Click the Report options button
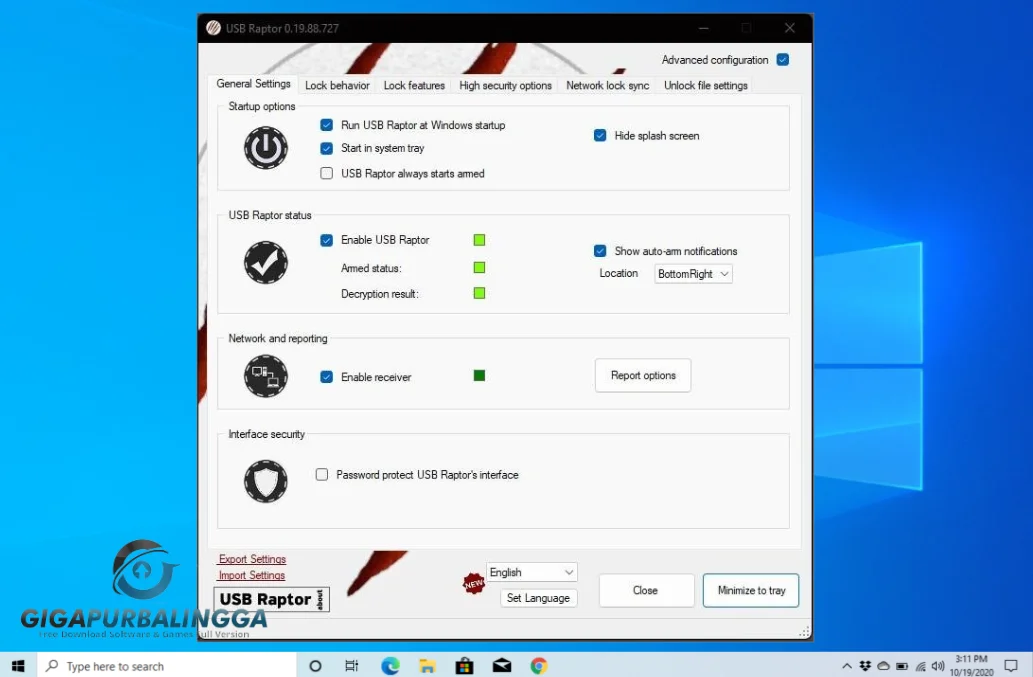 (643, 375)
